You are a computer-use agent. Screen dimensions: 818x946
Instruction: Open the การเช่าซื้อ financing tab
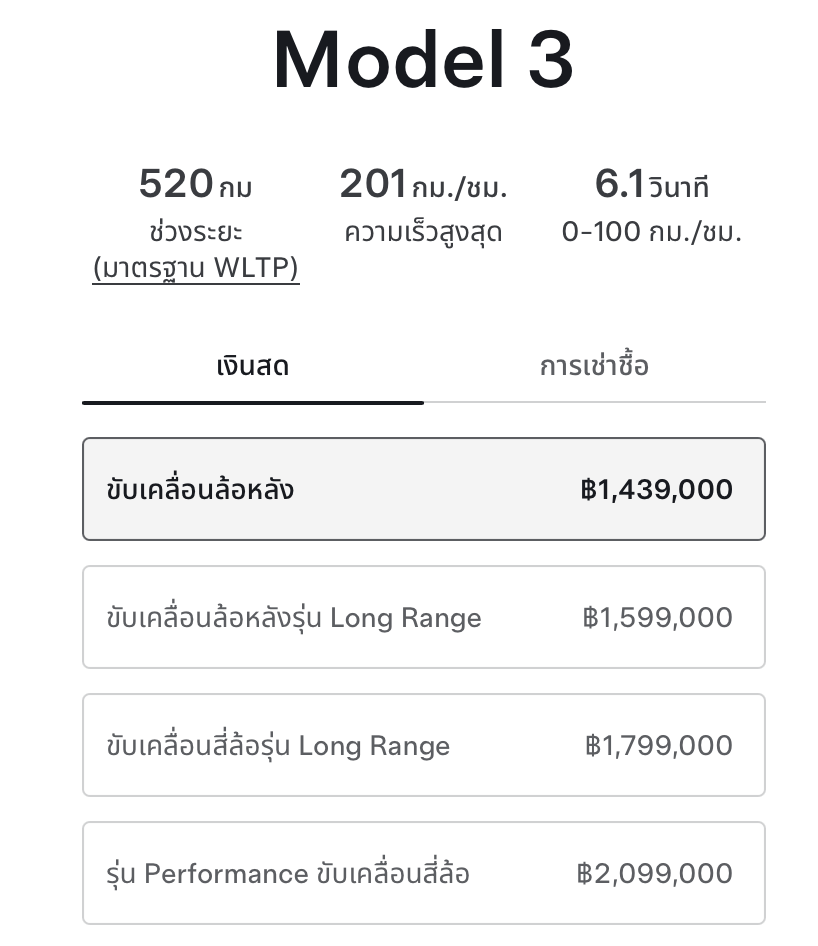594,366
